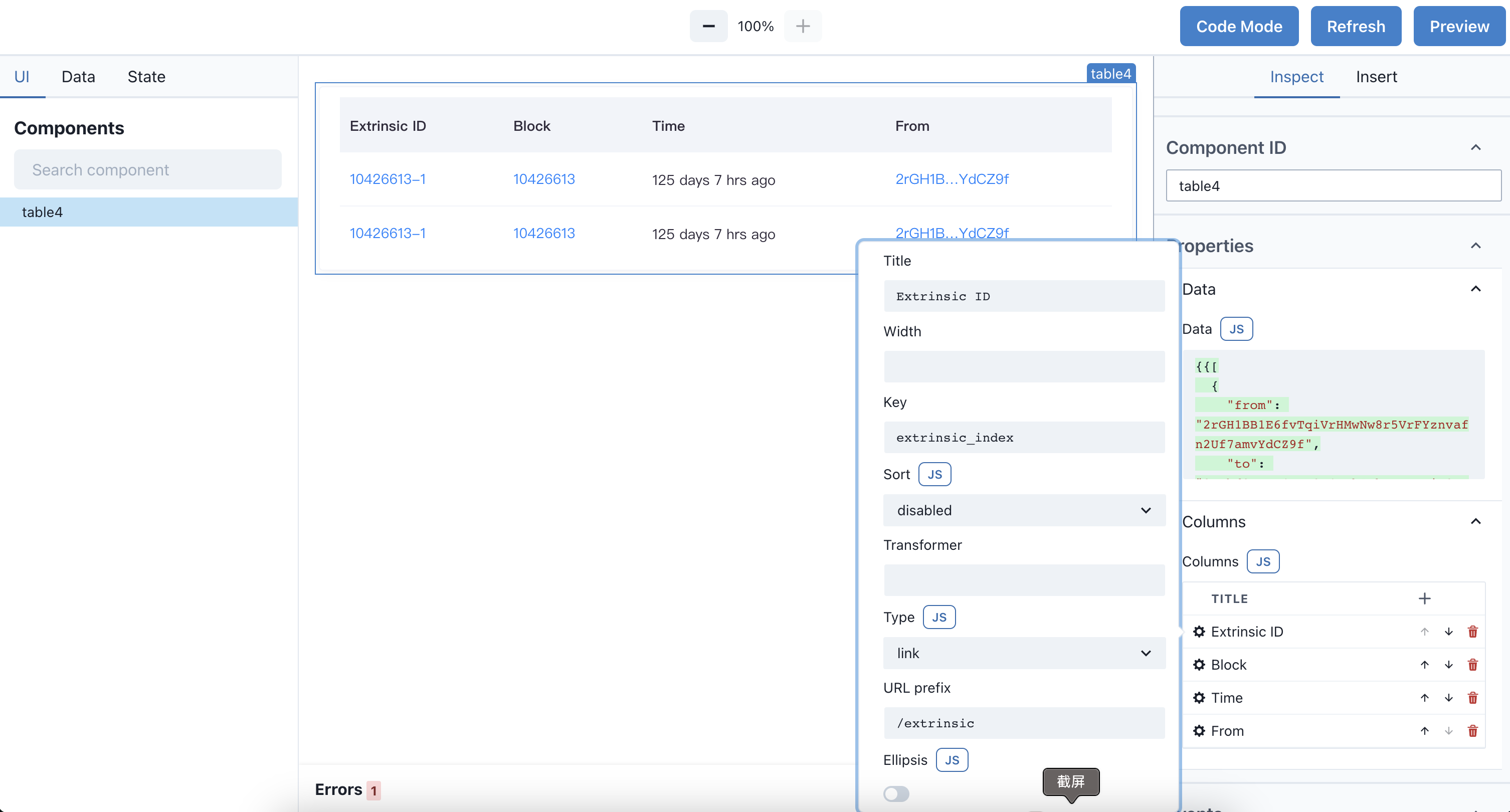Click the Preview button
Viewport: 1510px width, 812px height.
click(x=1459, y=27)
